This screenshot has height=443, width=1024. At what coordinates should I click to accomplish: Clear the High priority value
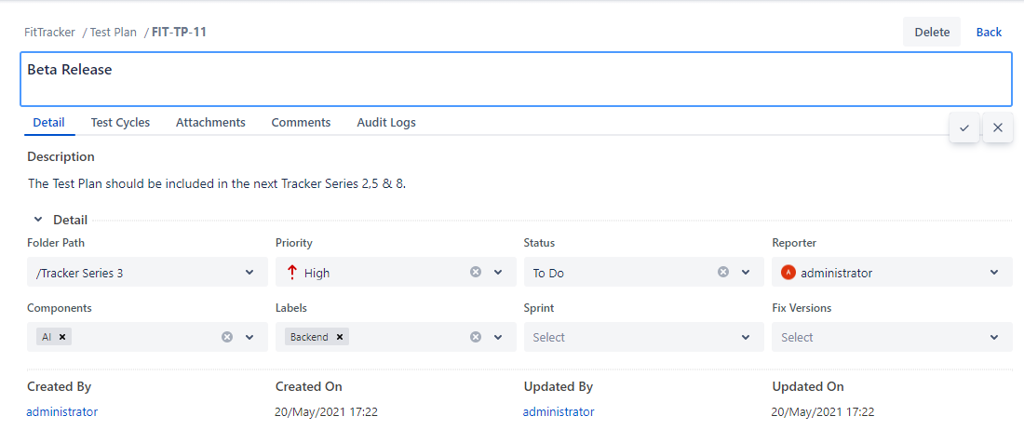[x=475, y=272]
